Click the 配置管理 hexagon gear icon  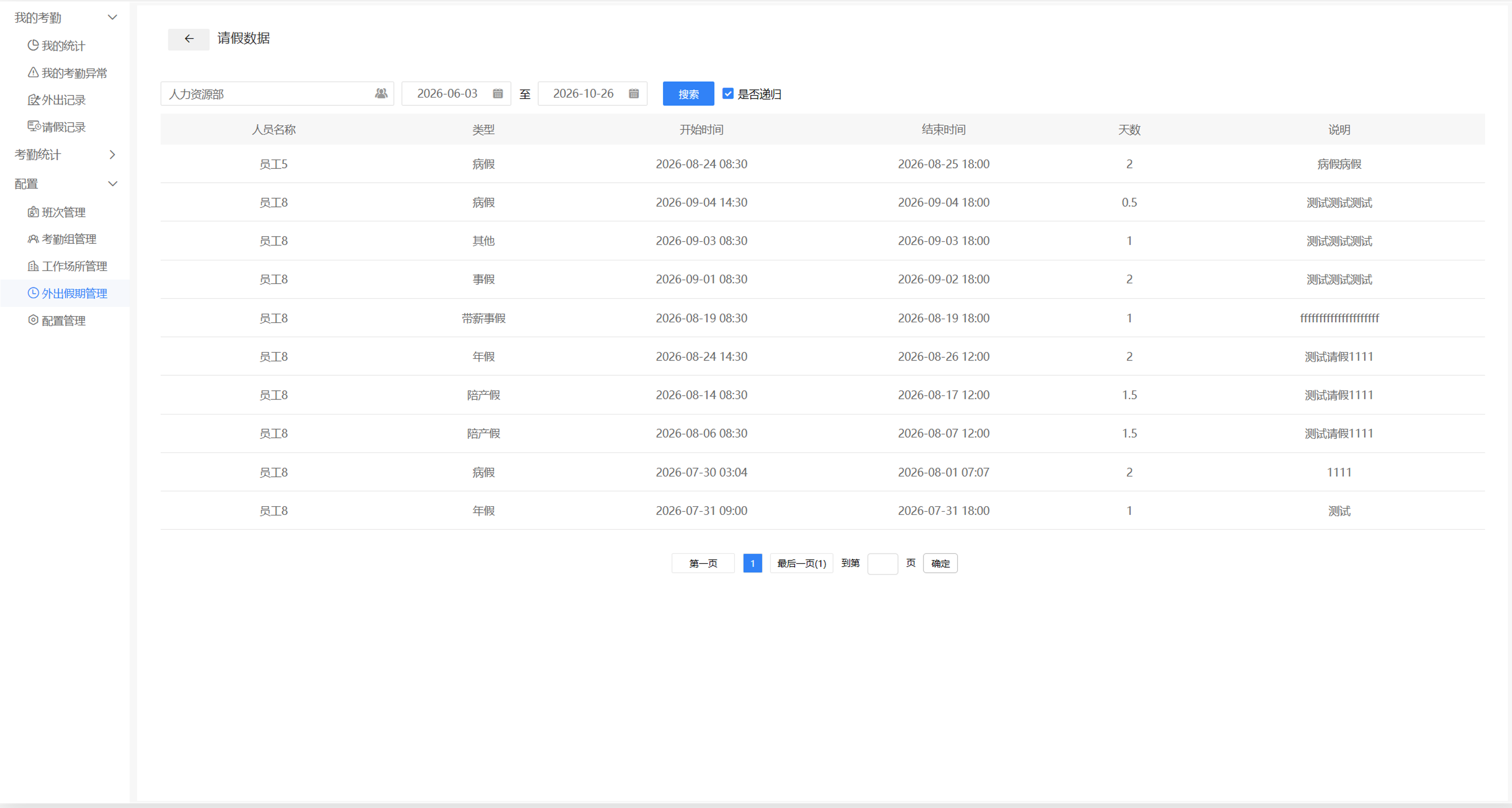click(x=33, y=320)
